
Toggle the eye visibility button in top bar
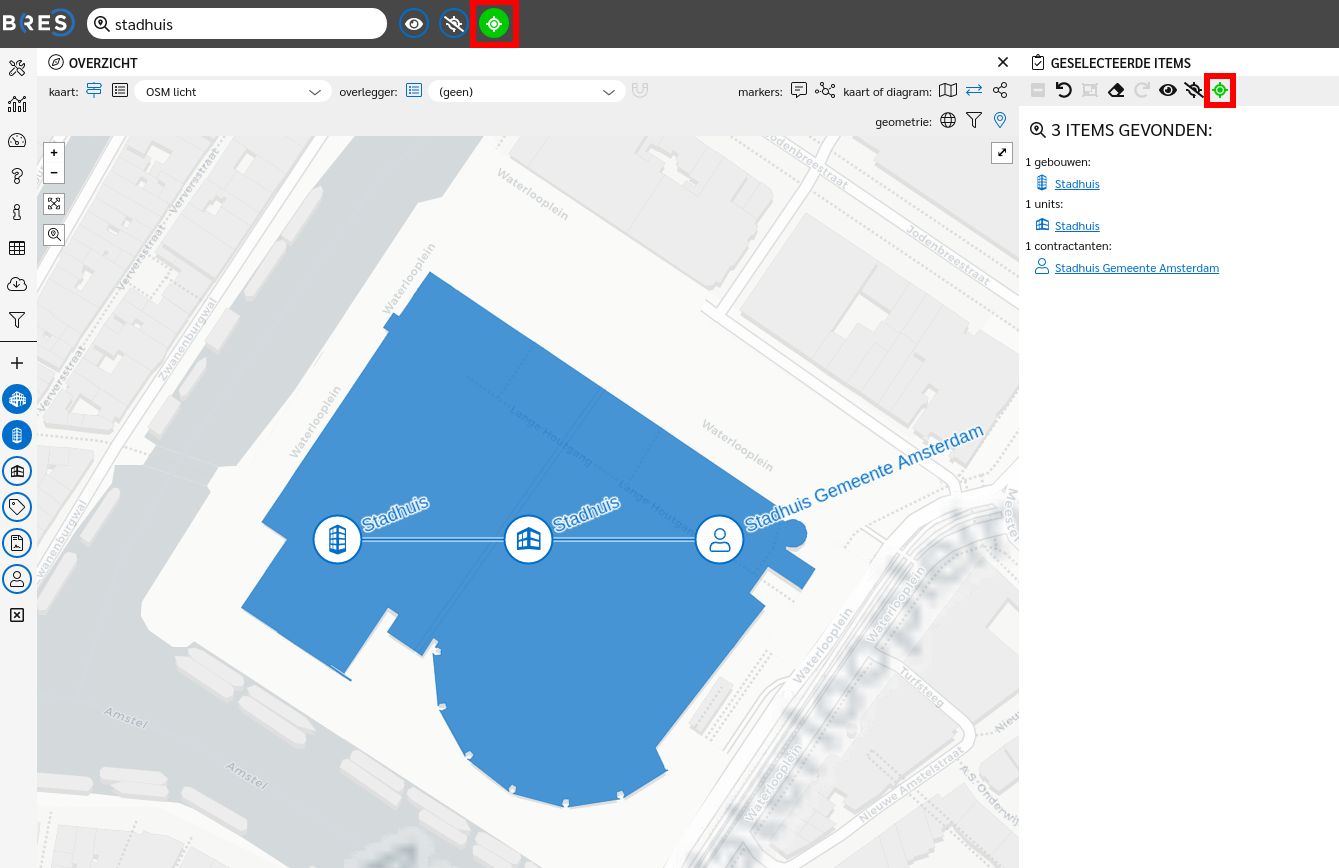tap(414, 24)
